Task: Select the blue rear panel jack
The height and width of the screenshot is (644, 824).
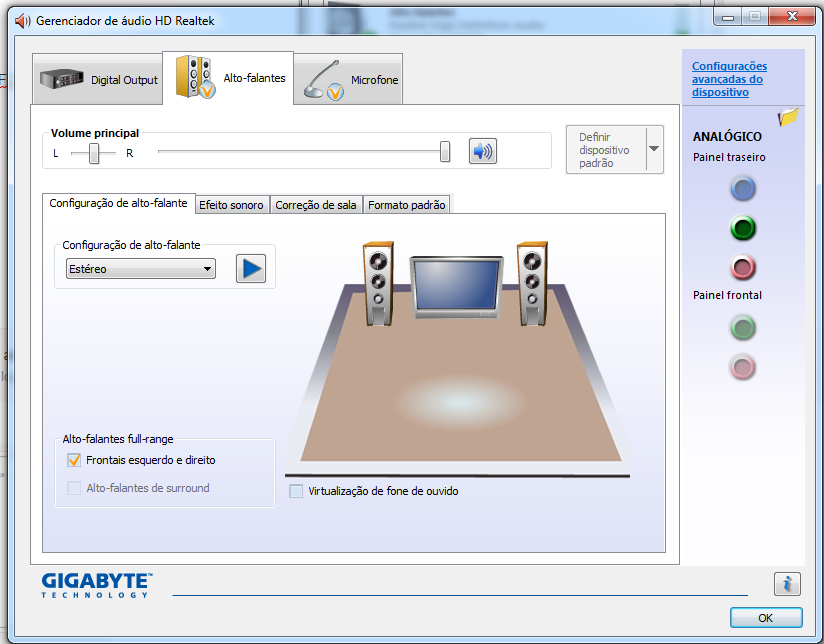Action: click(x=743, y=189)
